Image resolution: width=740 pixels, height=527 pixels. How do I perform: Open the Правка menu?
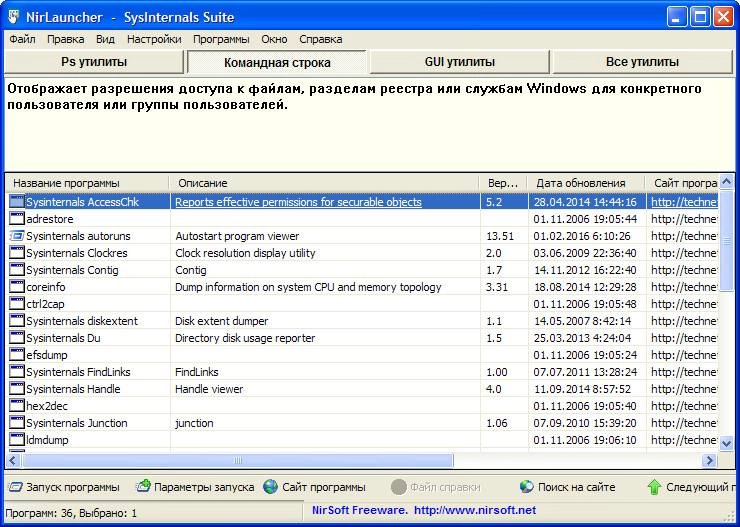click(x=66, y=39)
